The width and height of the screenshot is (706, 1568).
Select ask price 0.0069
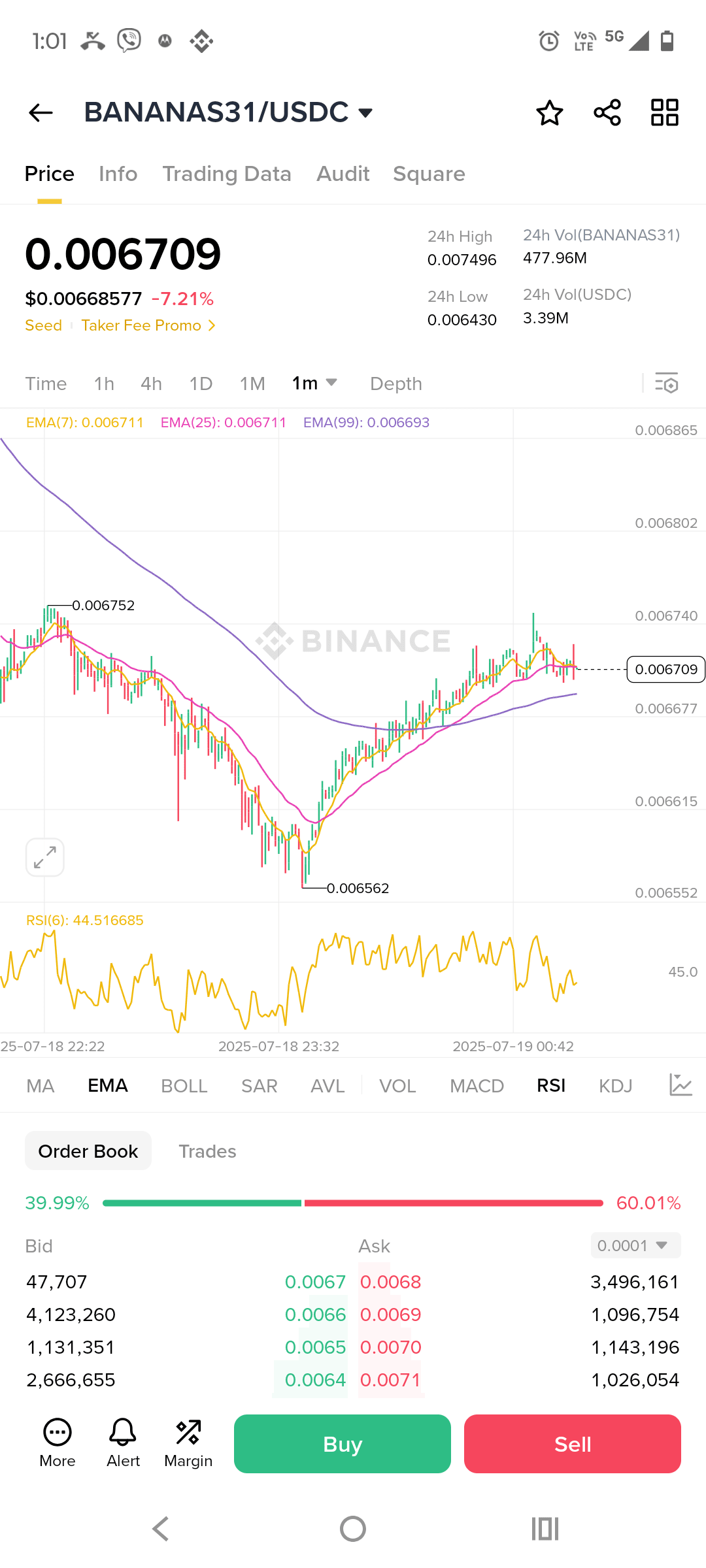click(391, 1315)
